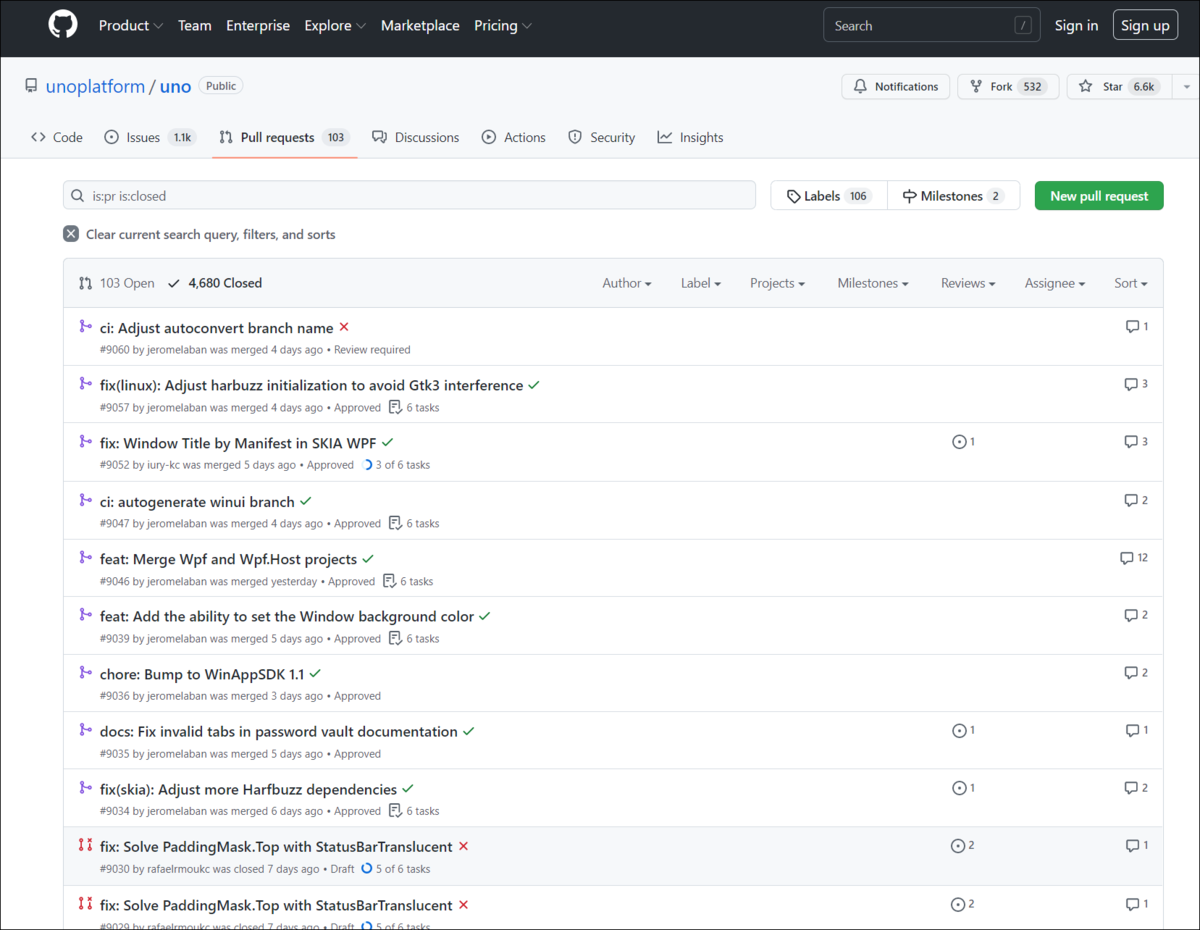Click the linked issue icon on Window Title PR
Image resolution: width=1200 pixels, height=930 pixels.
959,442
